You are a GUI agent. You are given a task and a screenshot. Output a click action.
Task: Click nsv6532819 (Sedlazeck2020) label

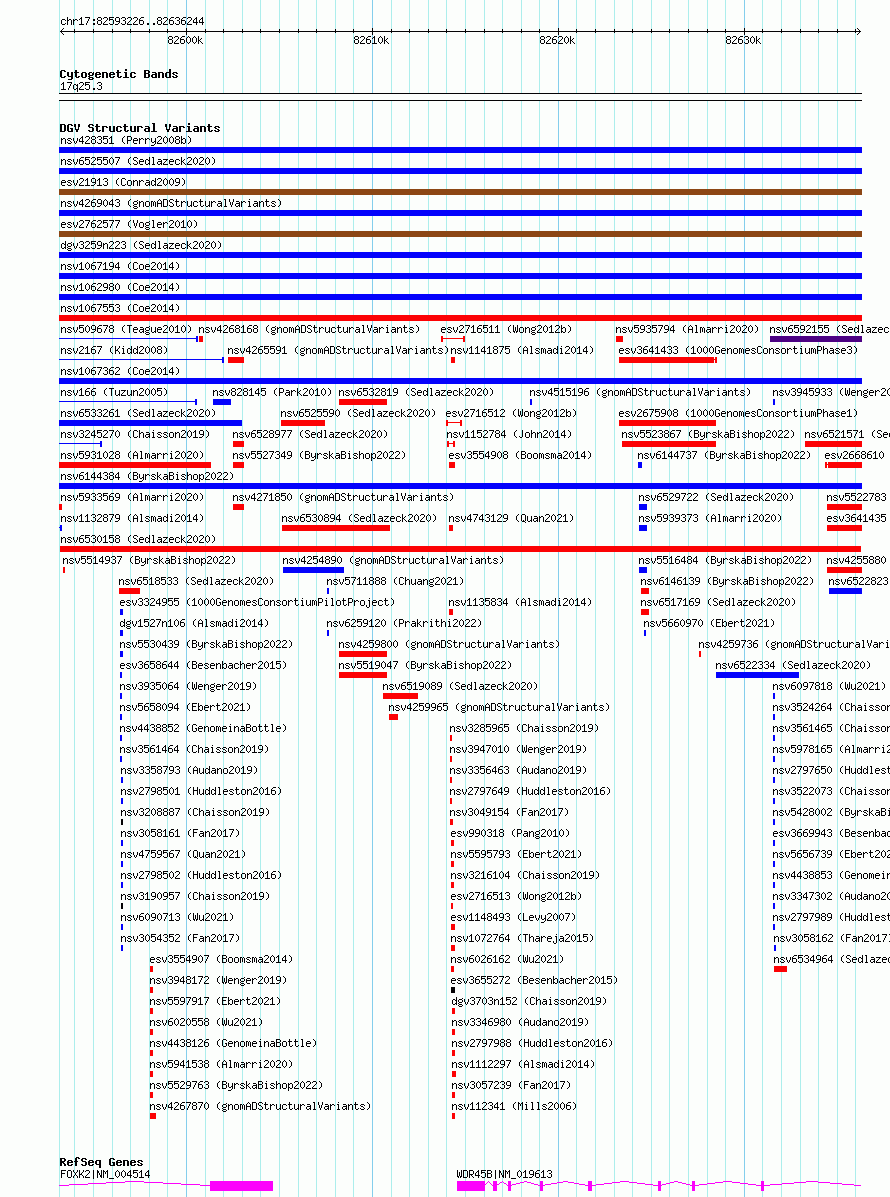pyautogui.click(x=416, y=392)
